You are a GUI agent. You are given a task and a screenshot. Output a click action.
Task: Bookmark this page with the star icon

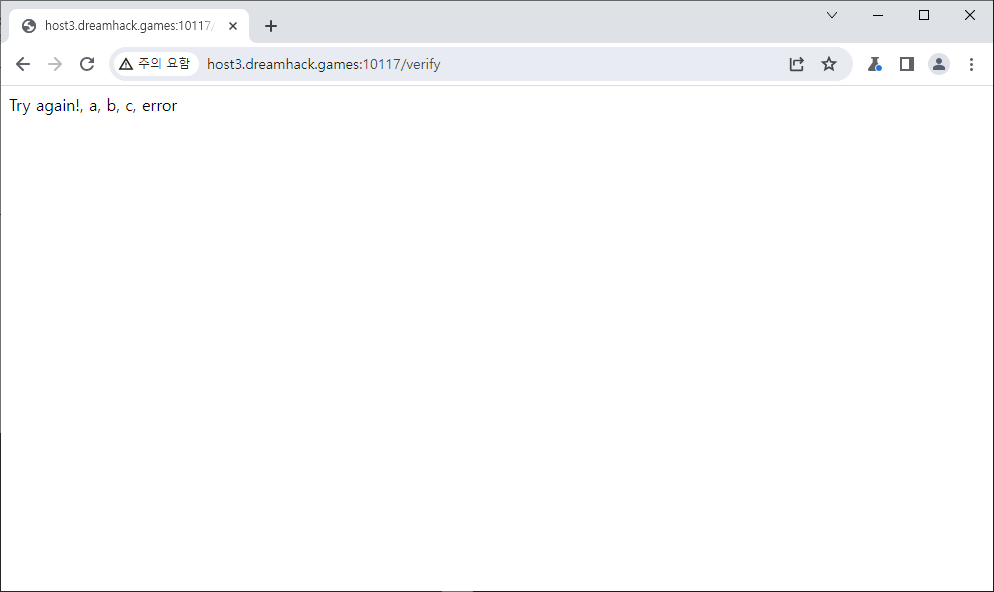click(x=829, y=64)
